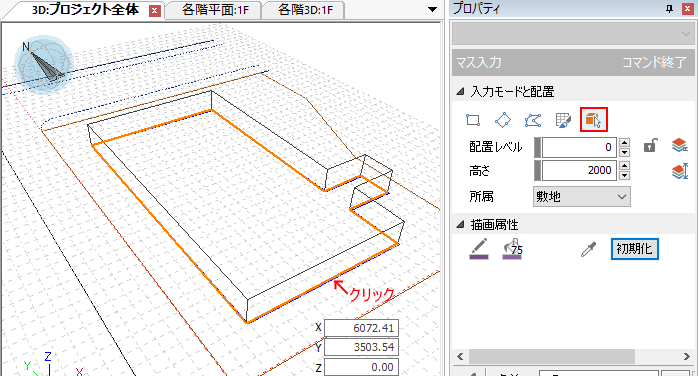The height and width of the screenshot is (376, 699).
Task: Open the 所属 dropdown showing 敷地
Action: pyautogui.click(x=582, y=197)
